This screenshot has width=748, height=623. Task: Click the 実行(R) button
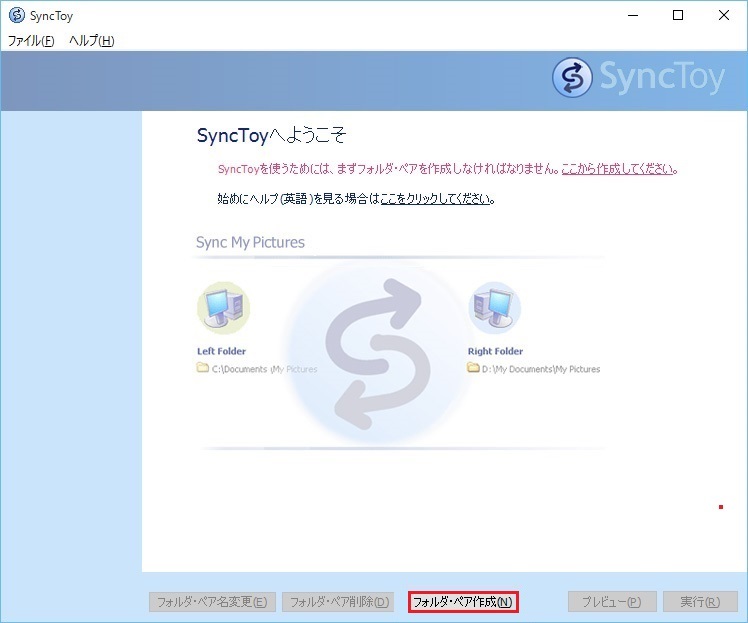(x=700, y=602)
